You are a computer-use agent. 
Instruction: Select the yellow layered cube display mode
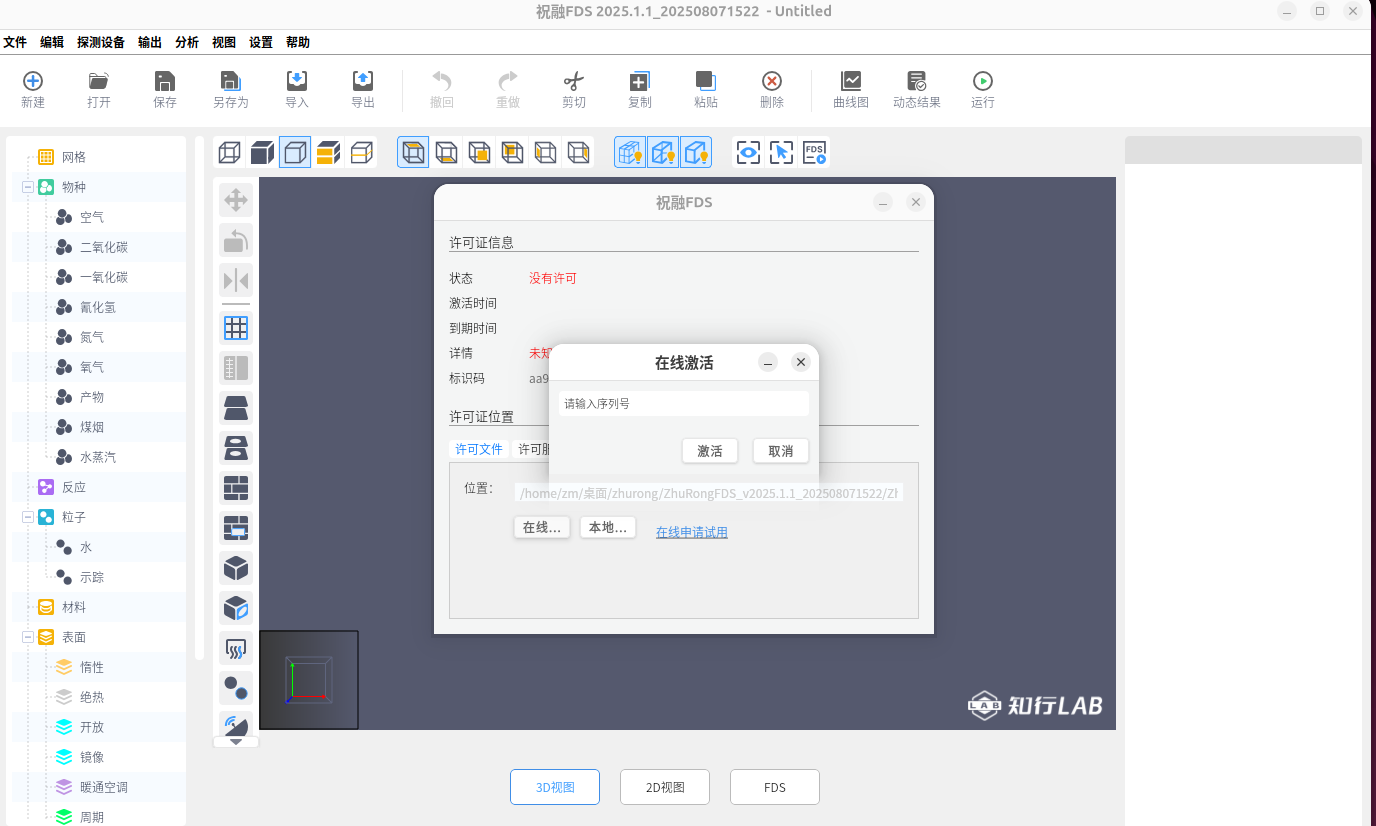328,152
